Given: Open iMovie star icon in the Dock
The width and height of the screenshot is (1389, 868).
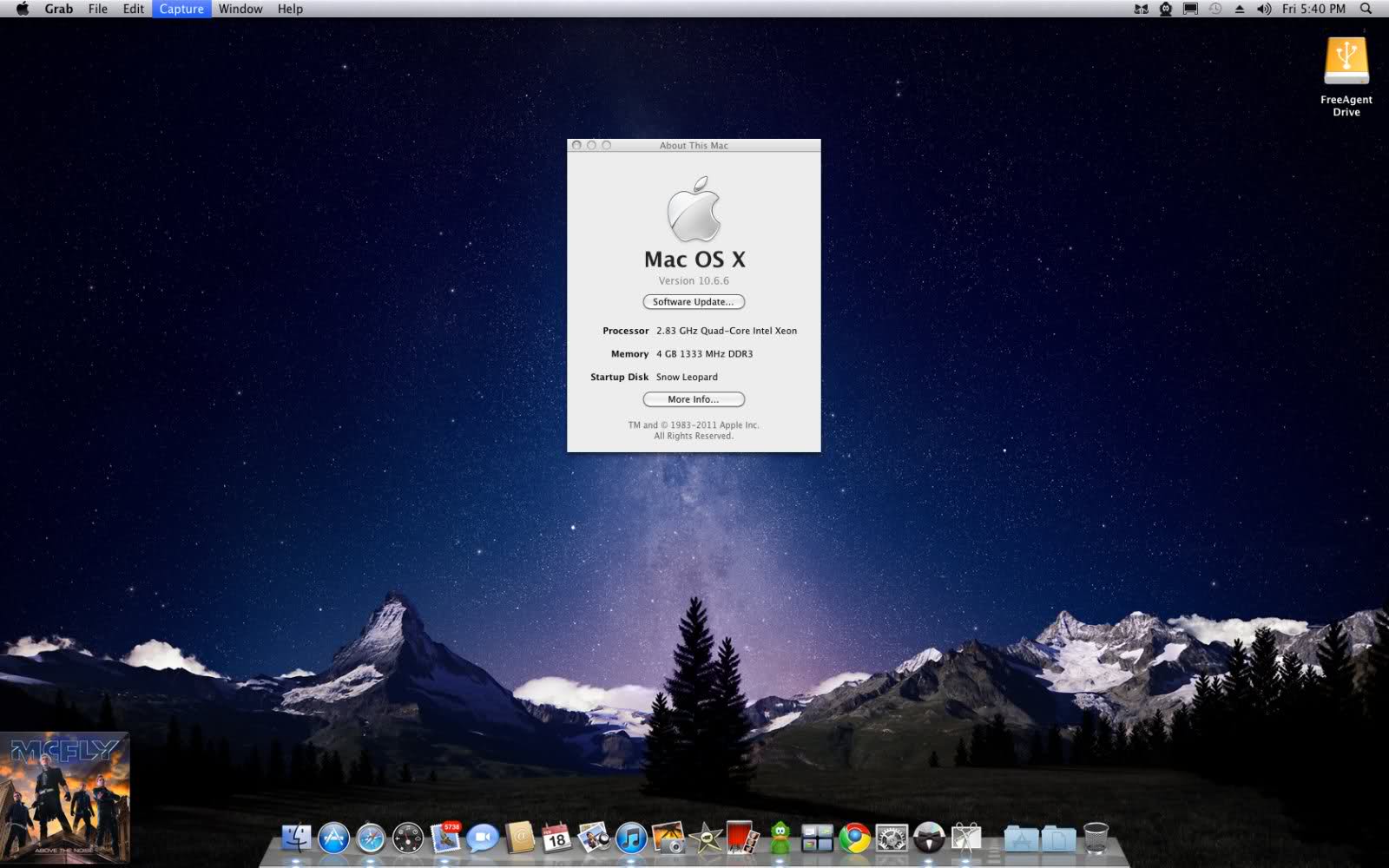Looking at the screenshot, I should click(x=706, y=838).
